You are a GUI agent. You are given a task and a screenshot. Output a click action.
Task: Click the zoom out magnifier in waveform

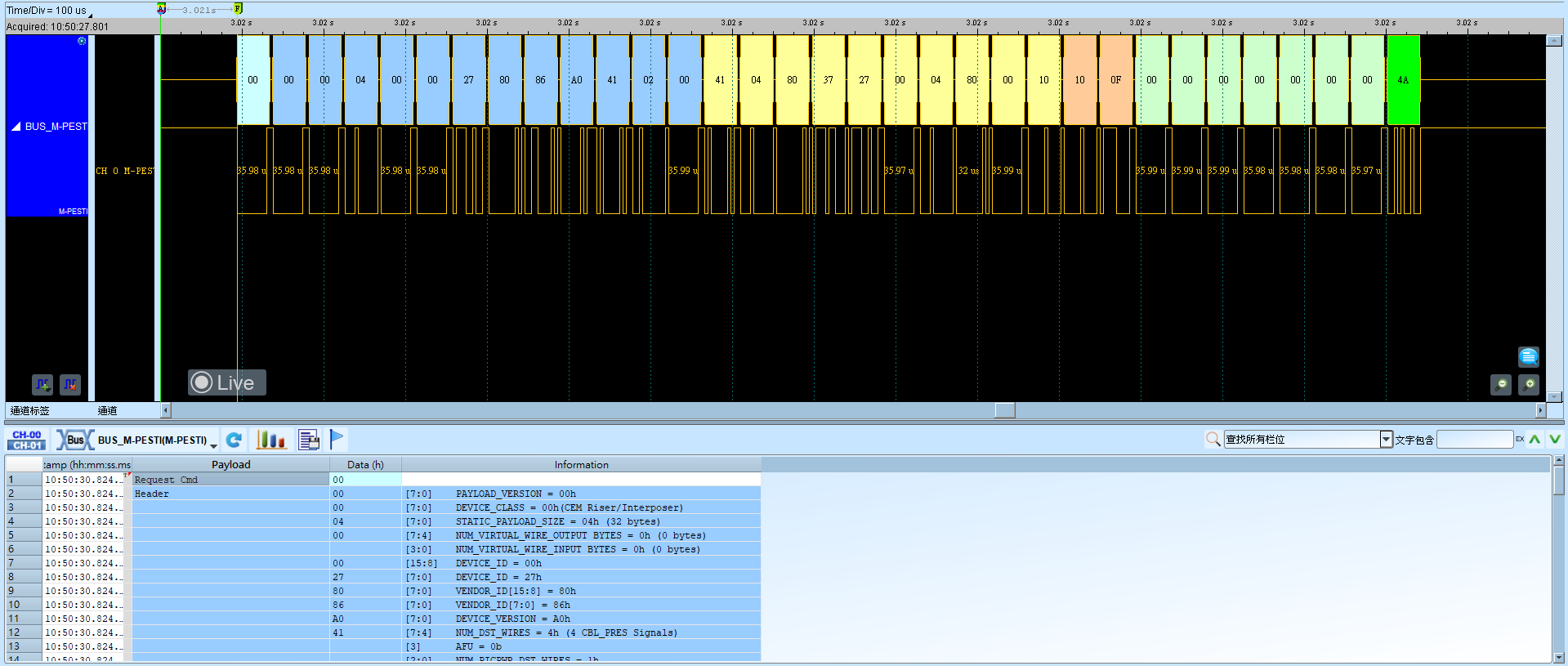(x=1501, y=384)
